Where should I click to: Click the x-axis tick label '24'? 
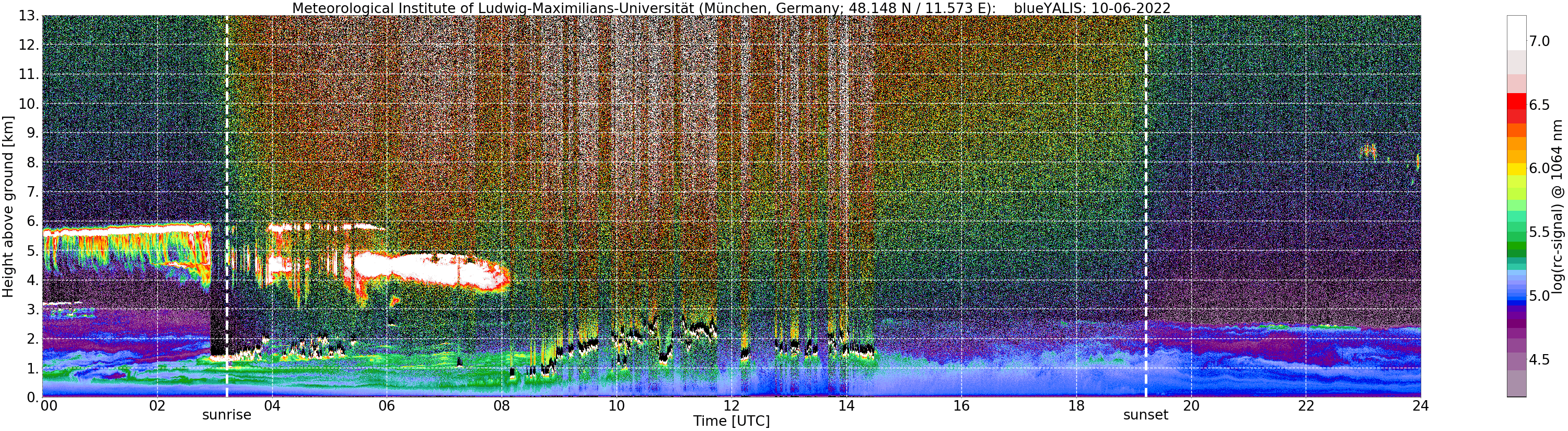(x=1421, y=406)
